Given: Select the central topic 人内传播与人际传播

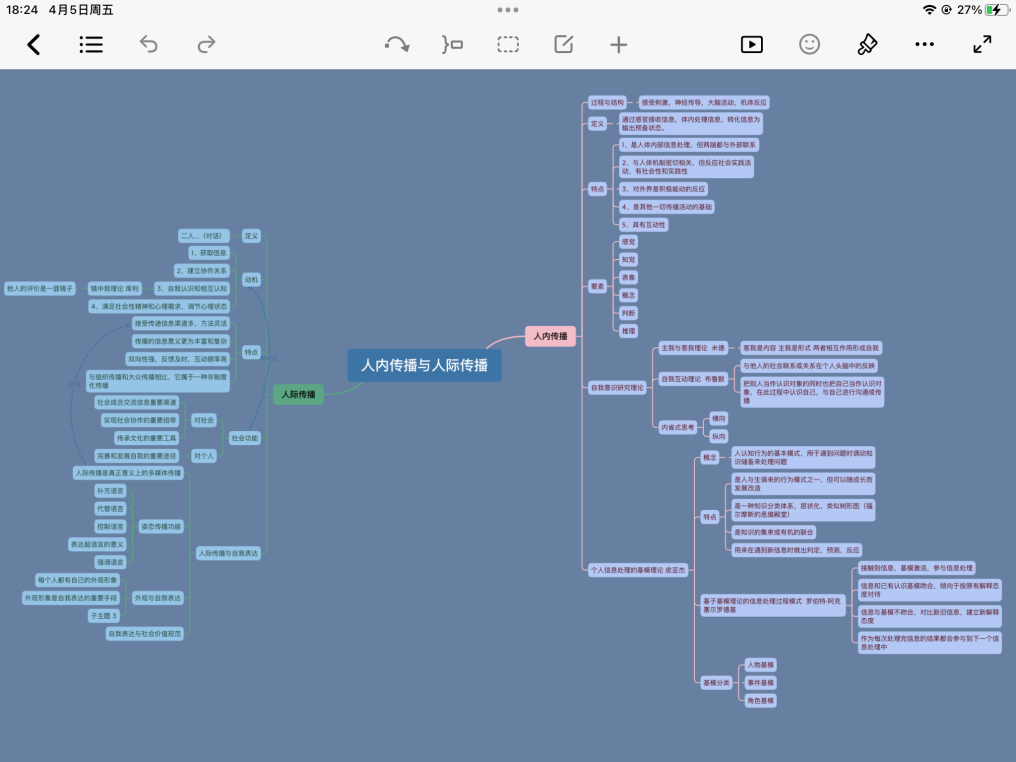Looking at the screenshot, I should [x=424, y=365].
